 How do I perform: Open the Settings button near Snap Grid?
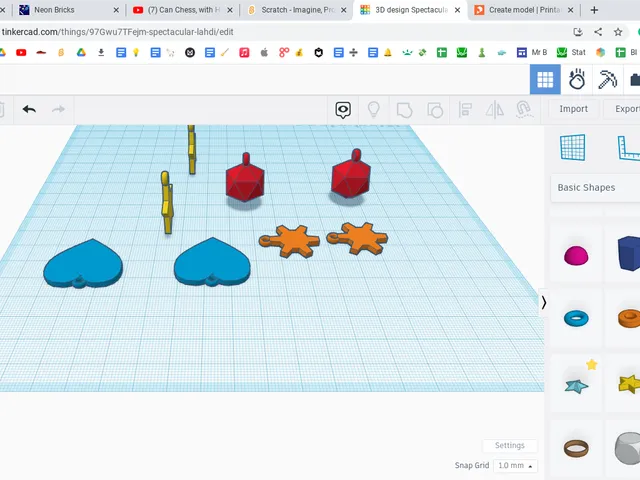[509, 445]
